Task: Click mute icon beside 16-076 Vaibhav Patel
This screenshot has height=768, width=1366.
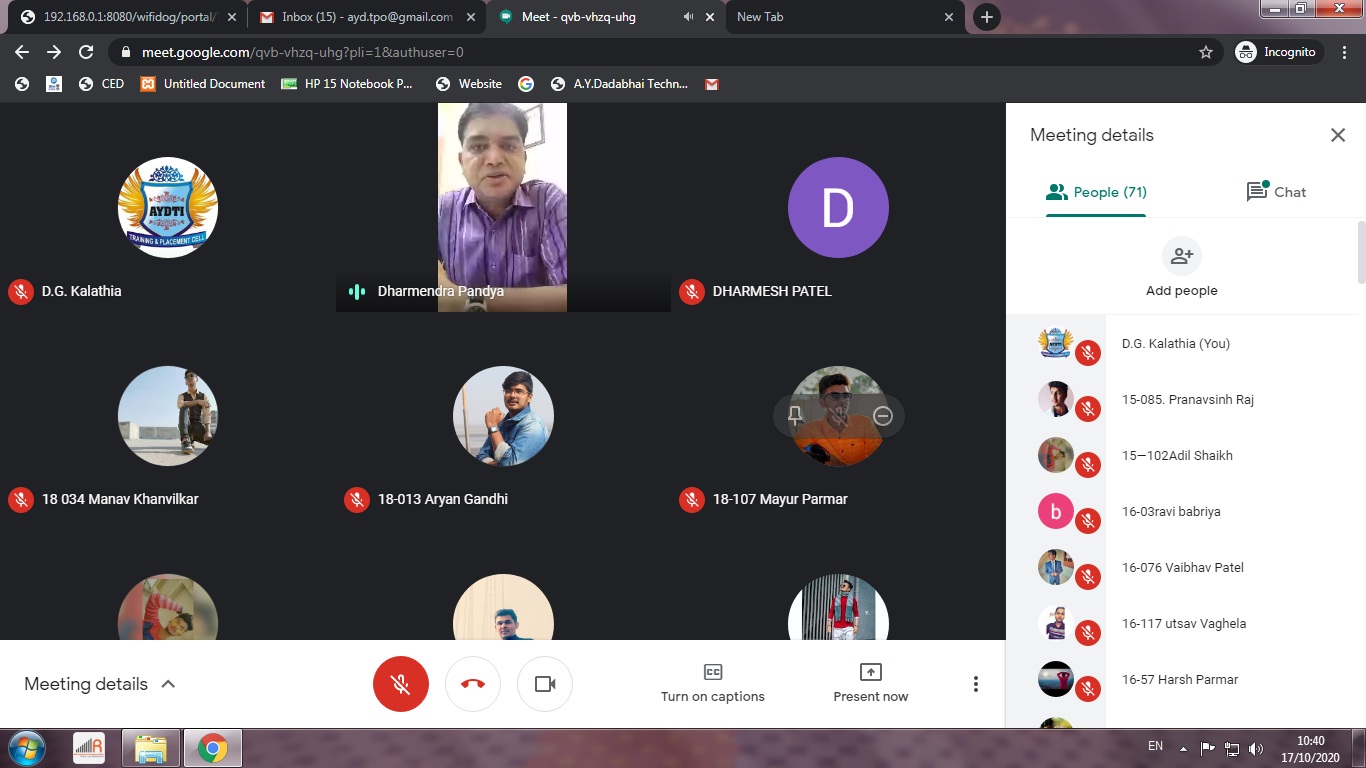Action: pyautogui.click(x=1088, y=576)
